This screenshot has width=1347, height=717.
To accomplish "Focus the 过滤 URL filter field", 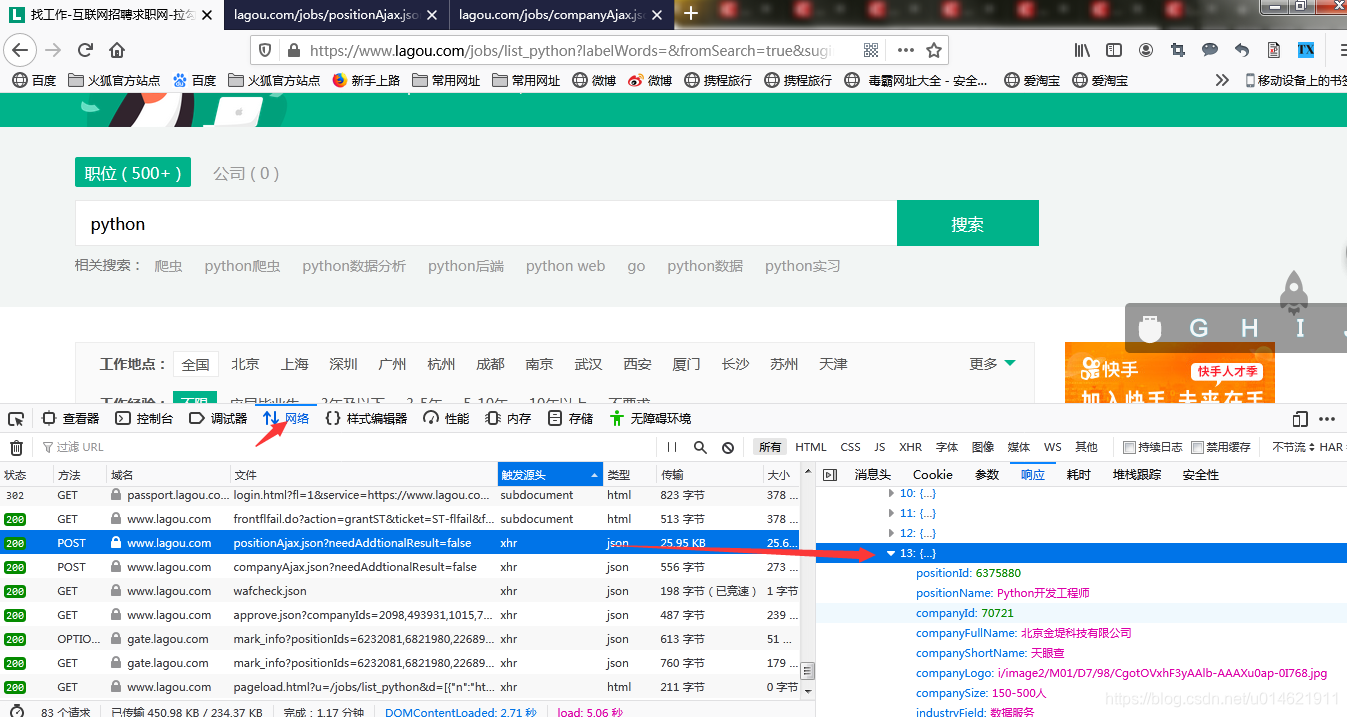I will point(347,447).
